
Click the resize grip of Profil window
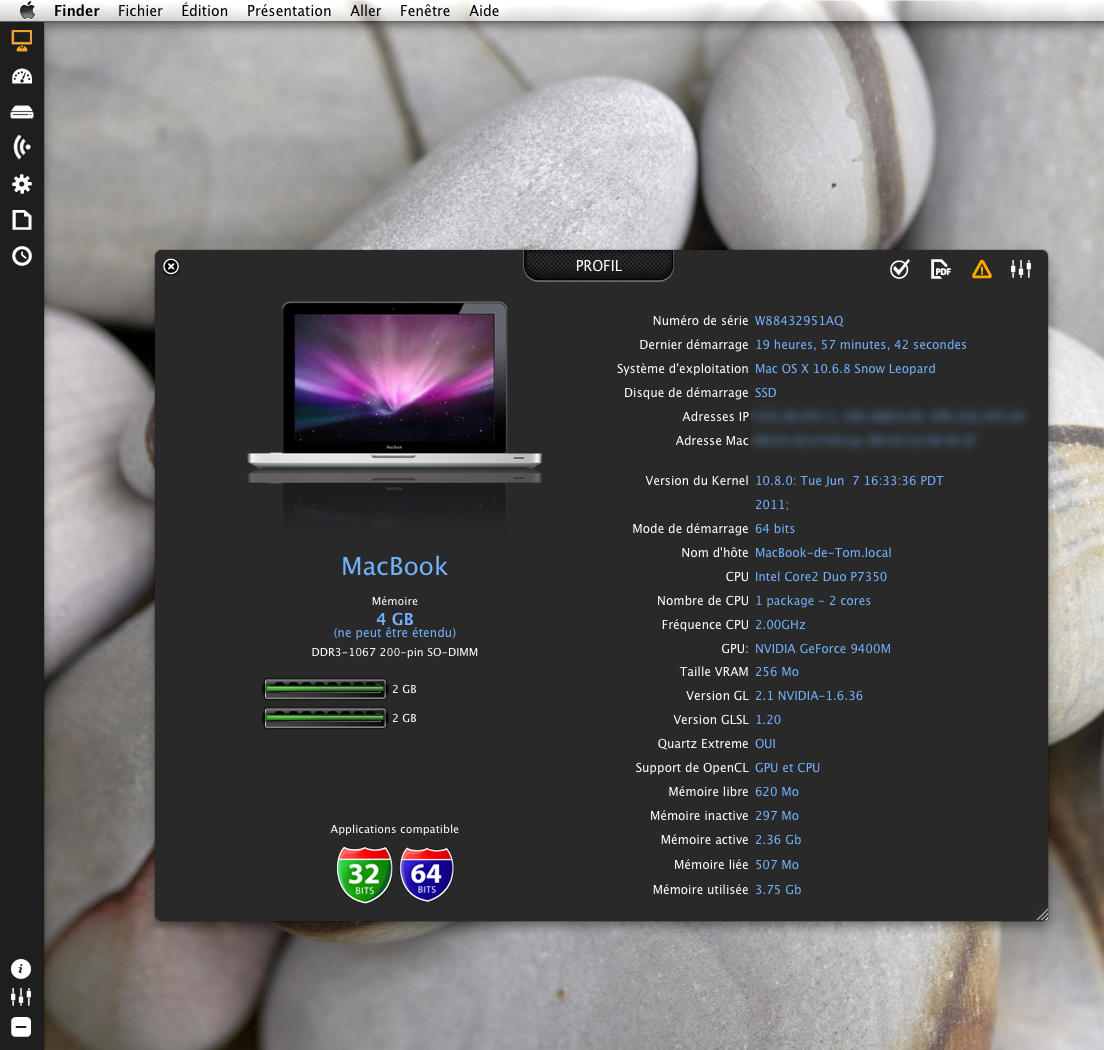click(x=1041, y=914)
